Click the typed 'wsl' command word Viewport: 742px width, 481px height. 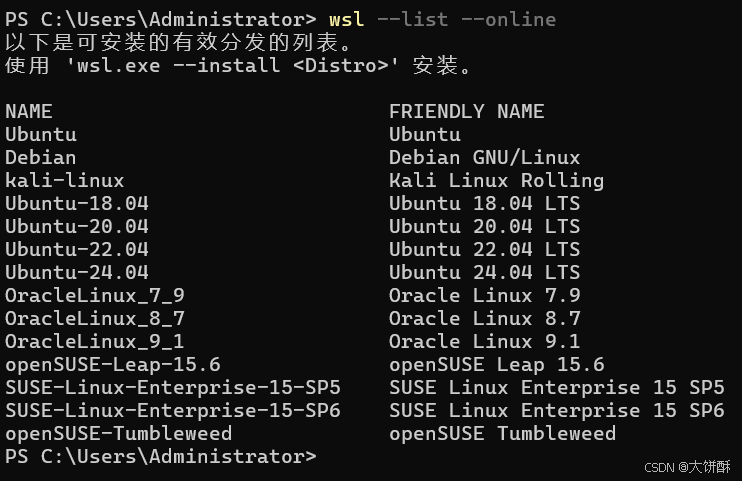(x=346, y=19)
